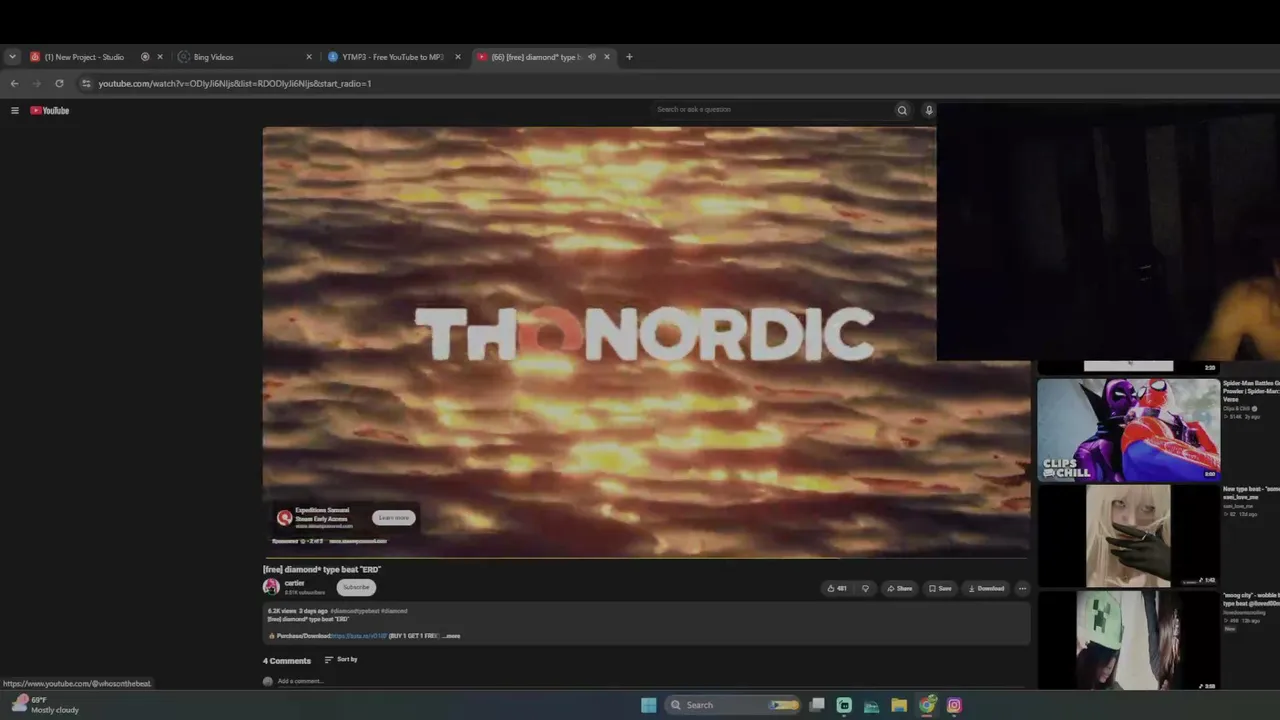
Task: Download the video
Action: click(986, 588)
